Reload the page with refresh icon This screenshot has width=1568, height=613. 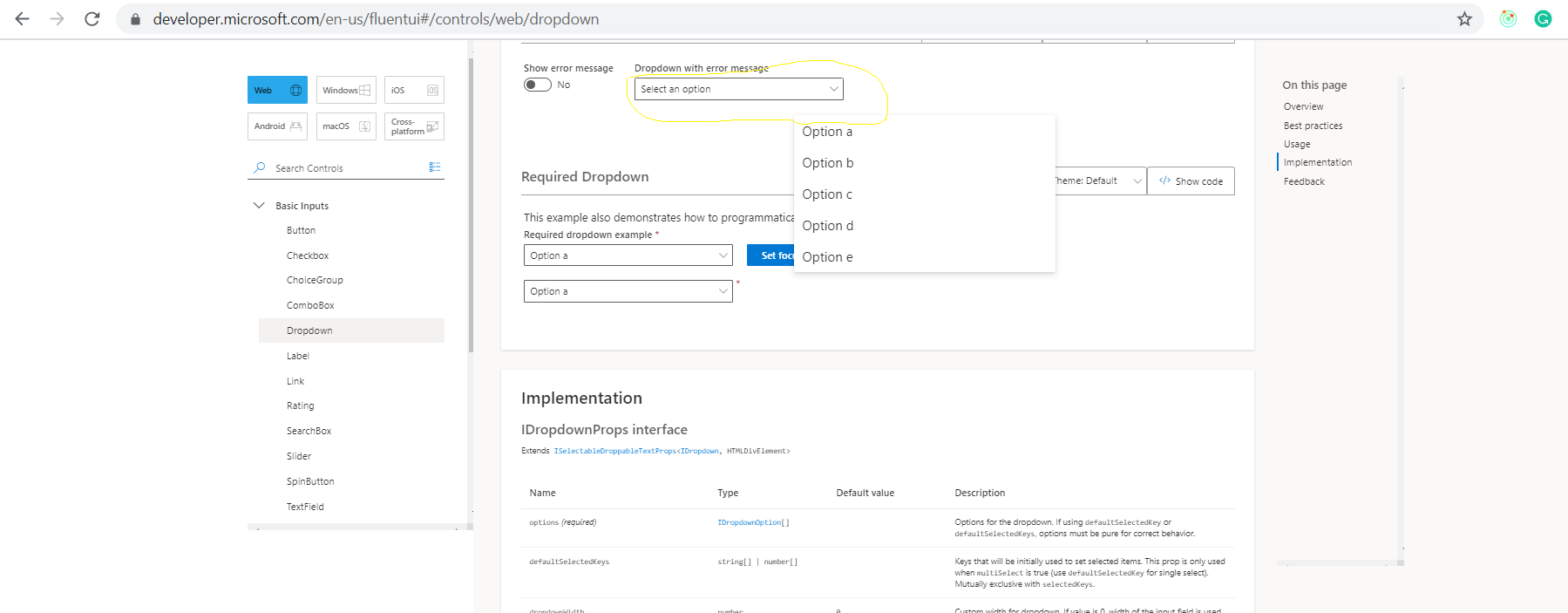[92, 18]
